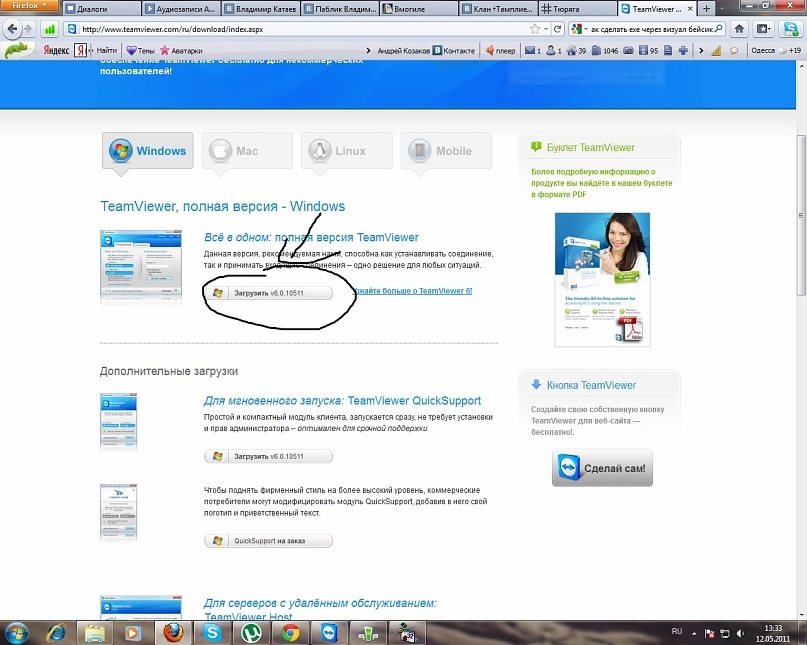Open Skype from the taskbar
The width and height of the screenshot is (807, 645).
click(210, 632)
